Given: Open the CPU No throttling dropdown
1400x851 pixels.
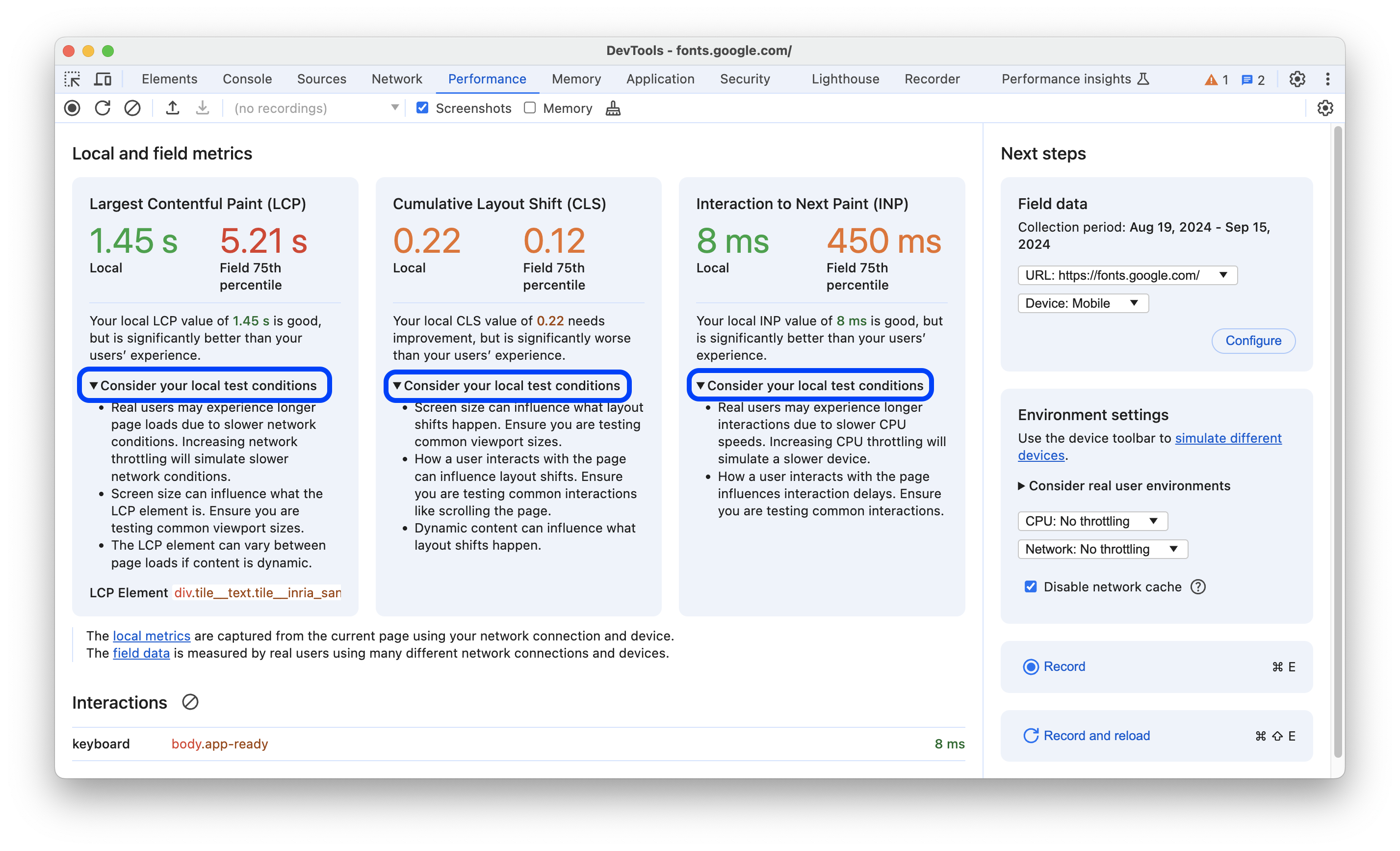Looking at the screenshot, I should pyautogui.click(x=1090, y=520).
